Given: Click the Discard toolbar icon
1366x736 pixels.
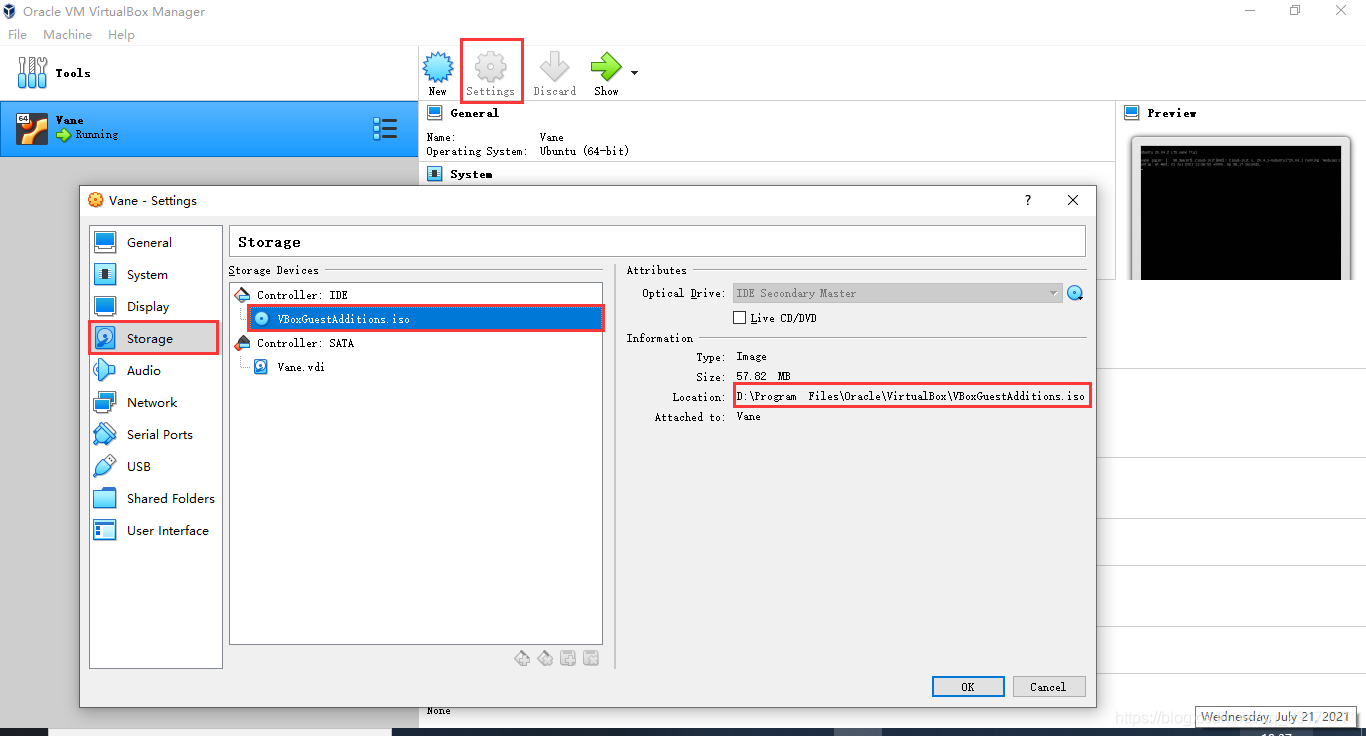Looking at the screenshot, I should click(x=554, y=68).
